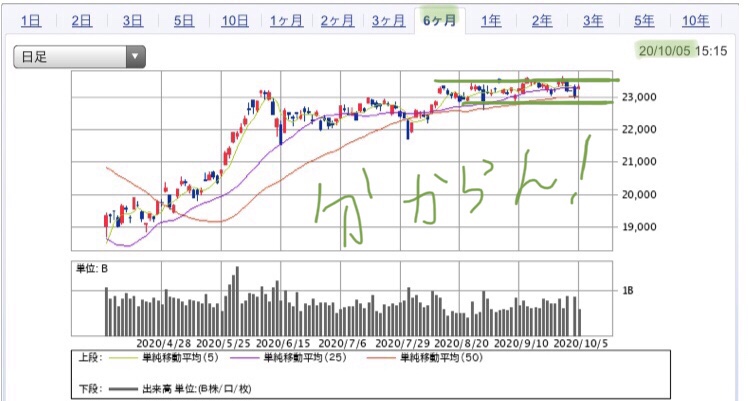This screenshot has height=401, width=748.
Task: Choose the 1ヶ月 tab
Action: pyautogui.click(x=286, y=20)
